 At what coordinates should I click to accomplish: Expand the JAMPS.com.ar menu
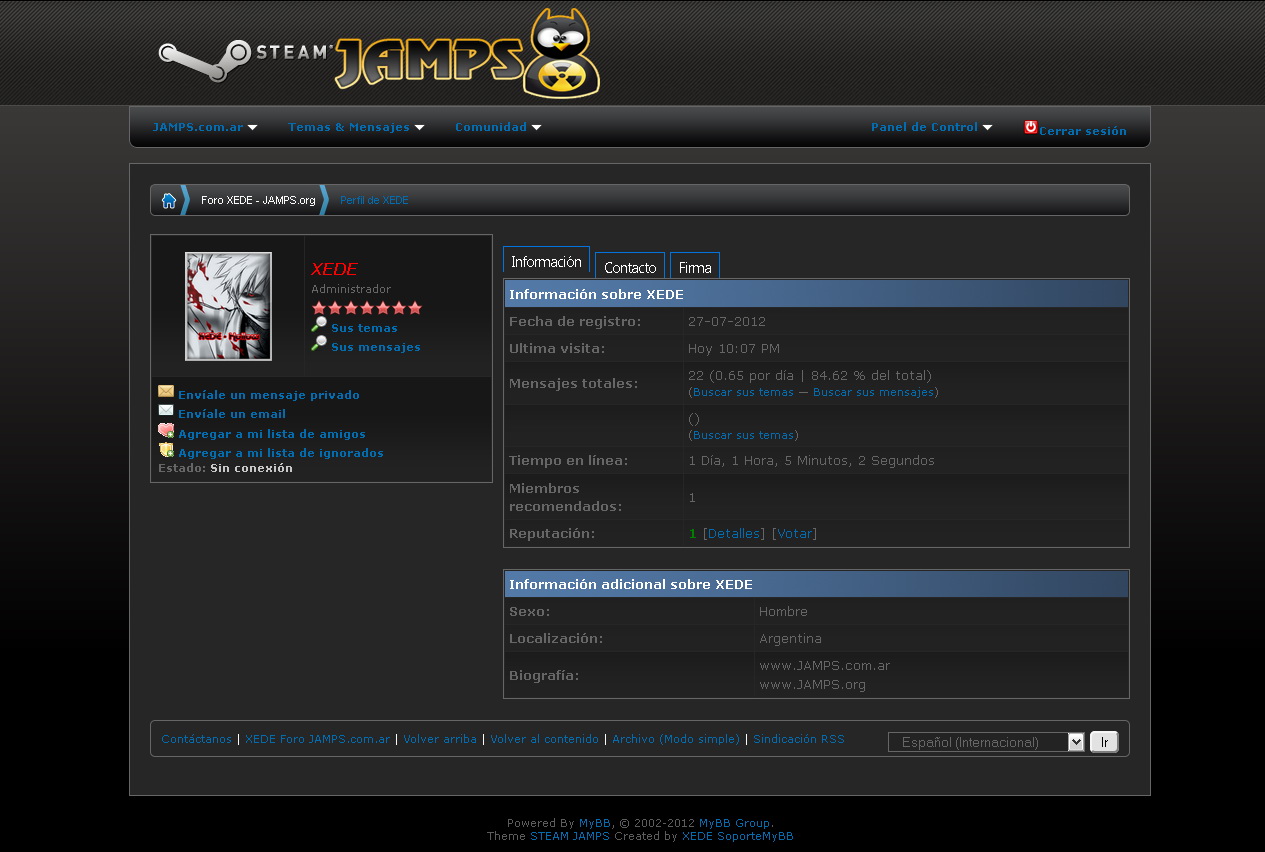[x=204, y=127]
